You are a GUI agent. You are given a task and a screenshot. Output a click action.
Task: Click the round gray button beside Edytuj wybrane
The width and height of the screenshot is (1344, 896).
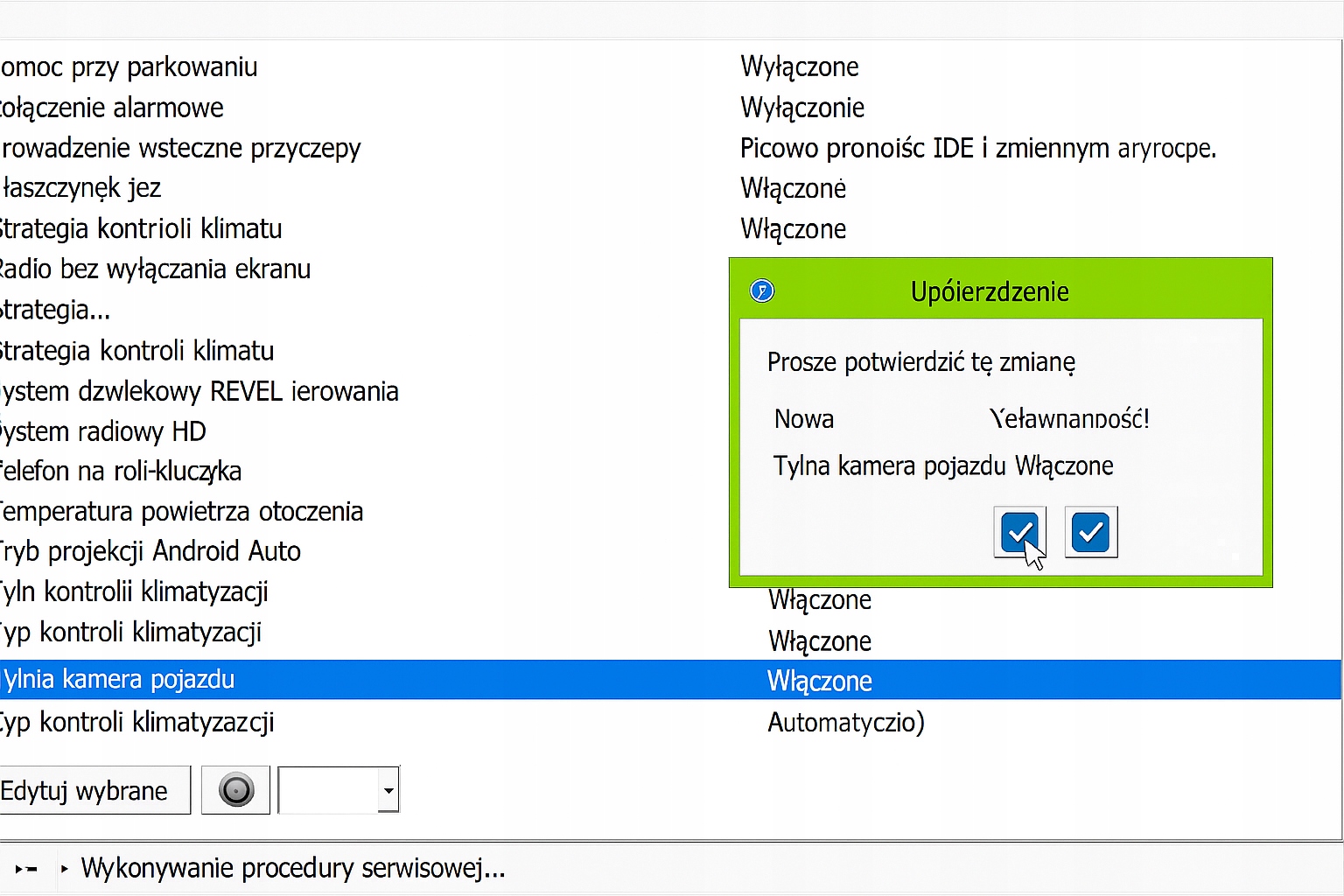coord(235,790)
